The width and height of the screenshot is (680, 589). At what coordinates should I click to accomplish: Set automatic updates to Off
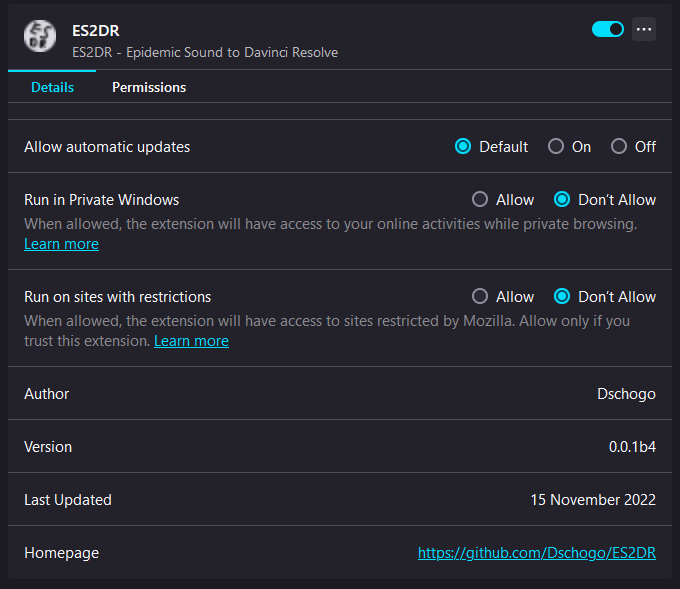pyautogui.click(x=619, y=146)
